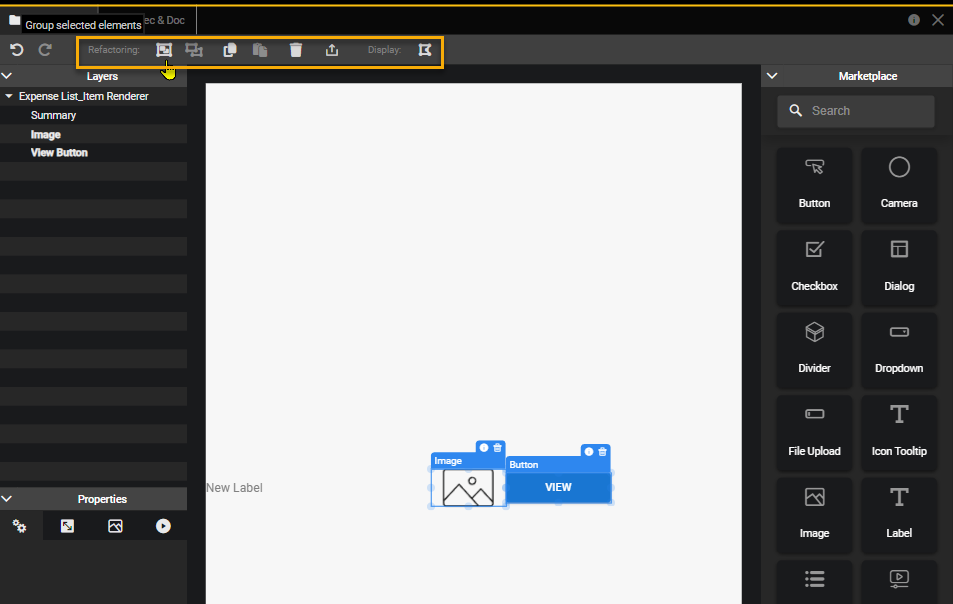Select the View Button layer
This screenshot has width=953, height=604.
[x=59, y=153]
